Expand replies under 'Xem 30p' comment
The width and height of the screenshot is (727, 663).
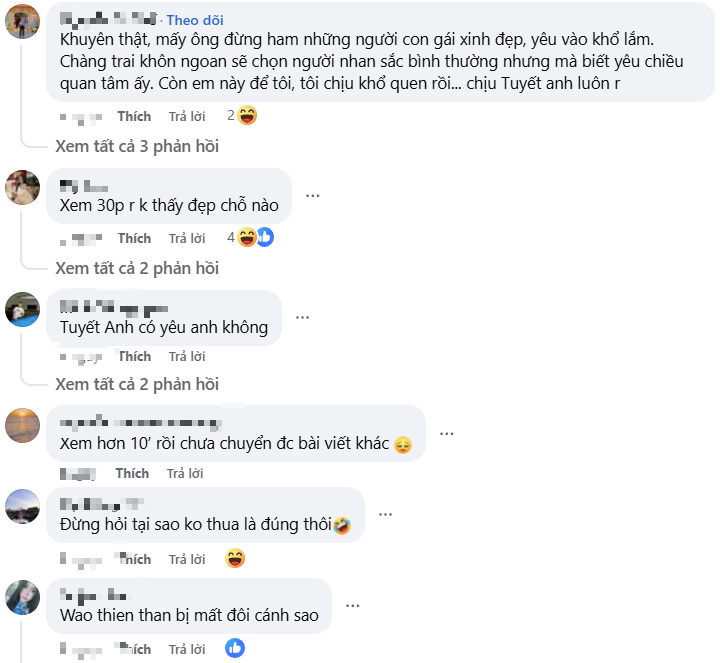(x=137, y=268)
